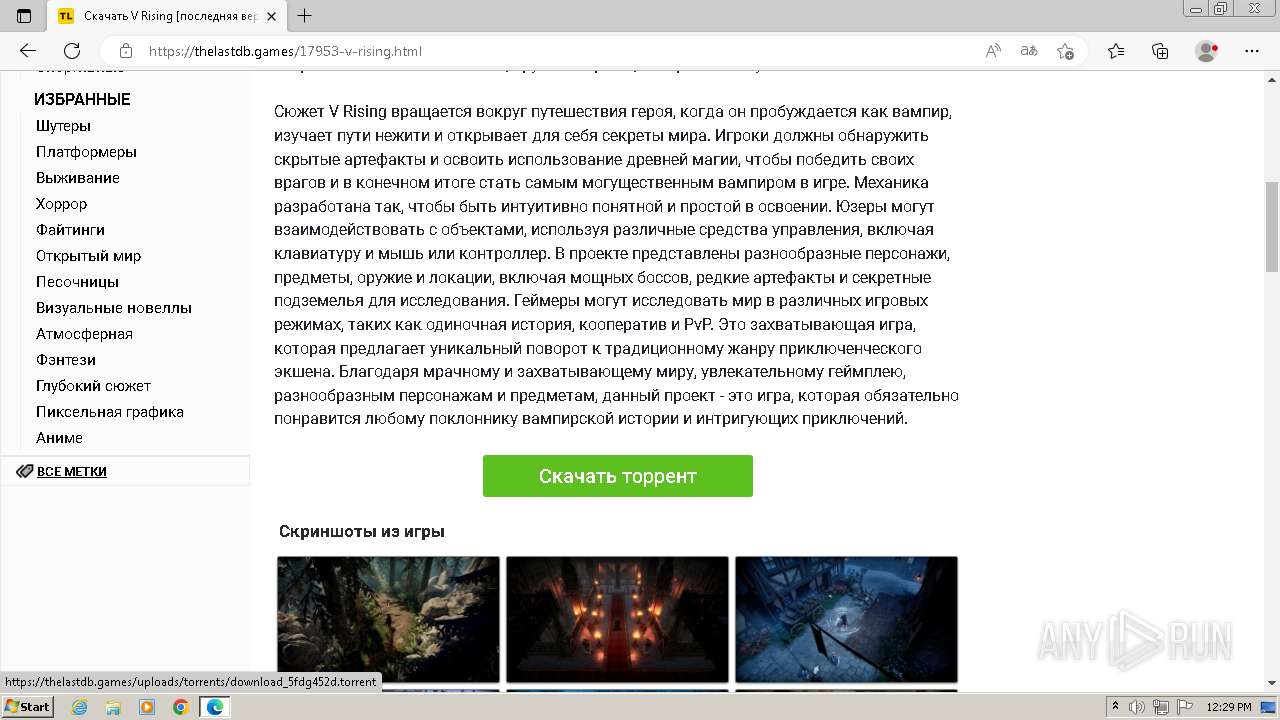Open the Пиксельная графика category link
Screen dimensions: 1280x720
[110, 412]
